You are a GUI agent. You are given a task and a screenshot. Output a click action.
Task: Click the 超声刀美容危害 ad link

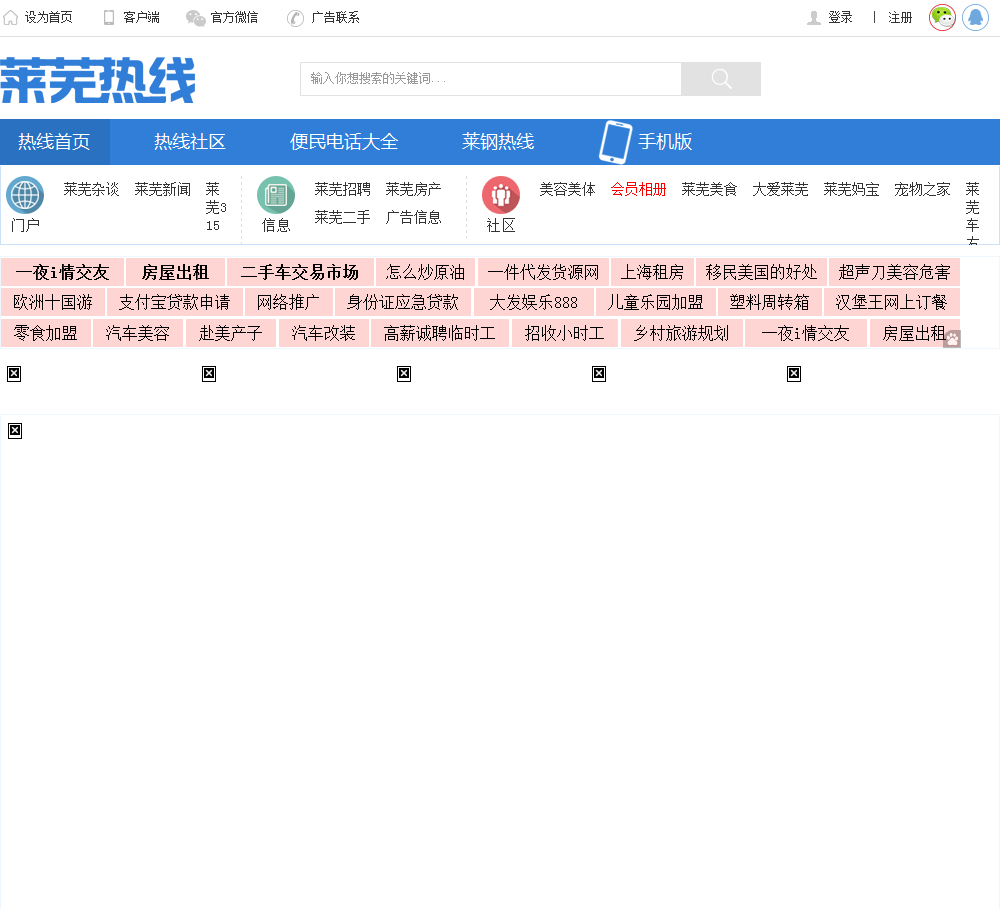coord(895,272)
